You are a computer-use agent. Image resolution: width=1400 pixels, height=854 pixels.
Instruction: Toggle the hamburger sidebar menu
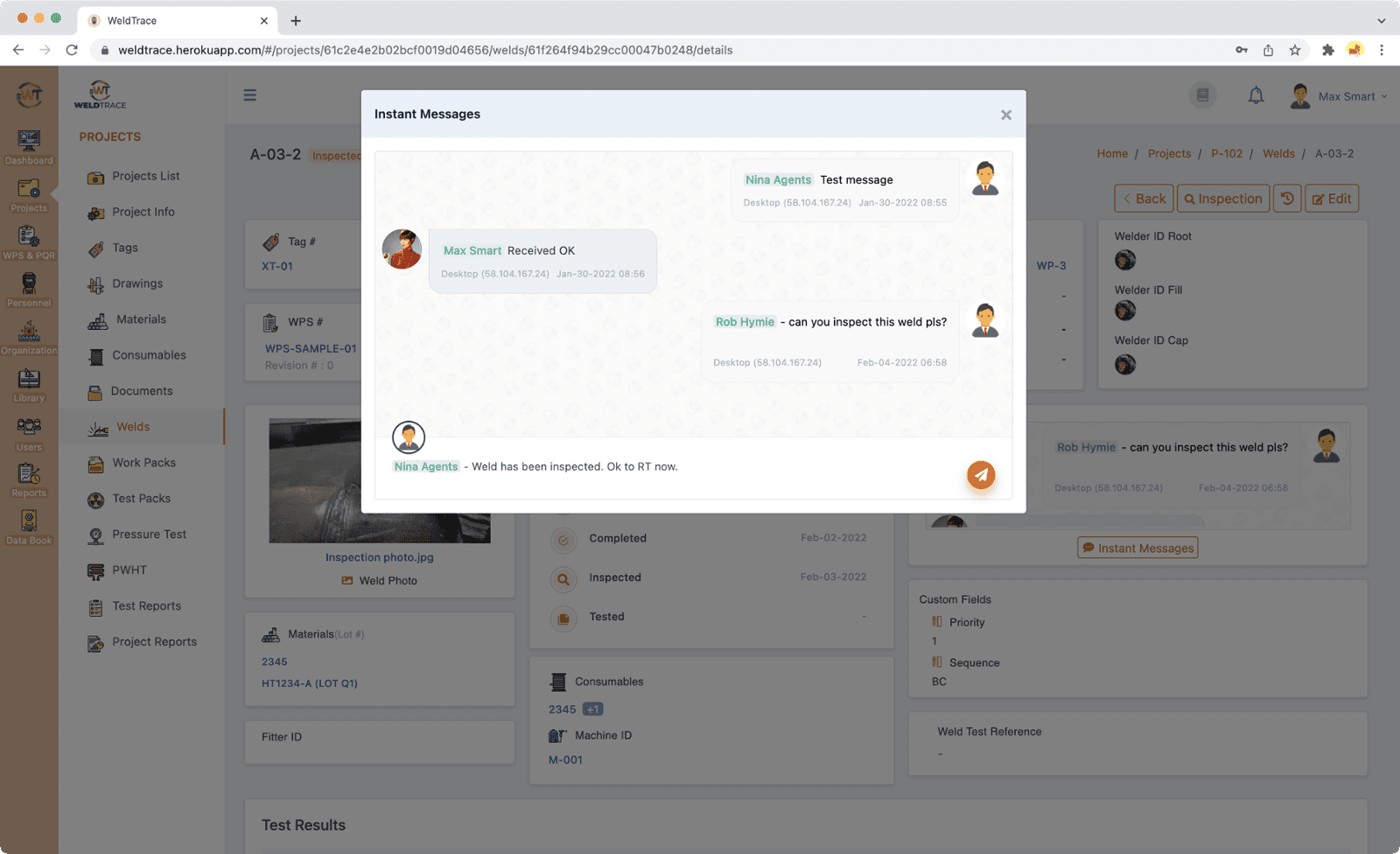(250, 95)
